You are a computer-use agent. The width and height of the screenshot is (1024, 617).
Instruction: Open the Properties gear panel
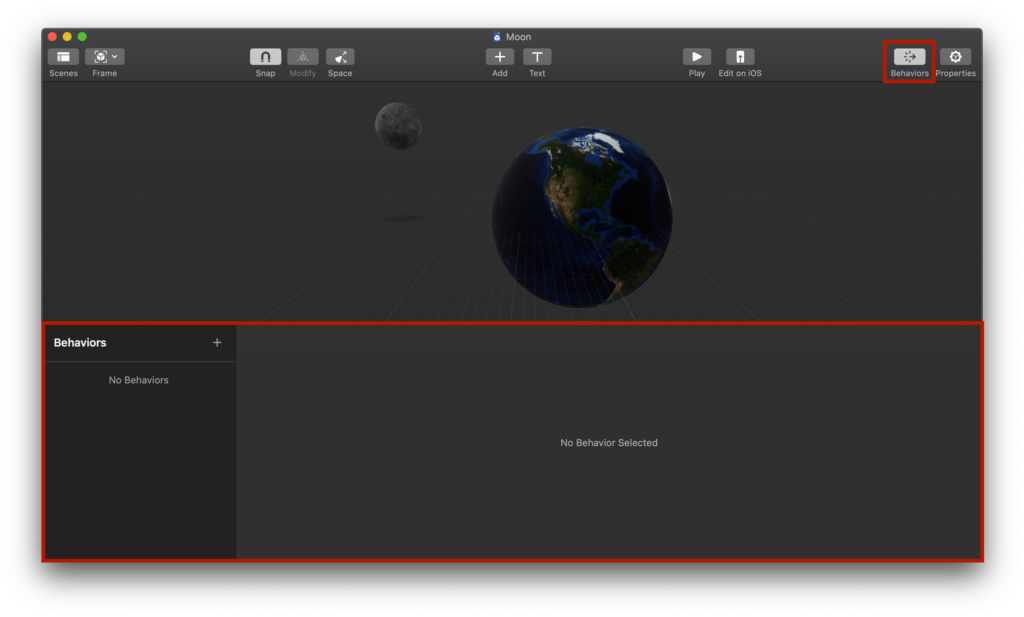click(955, 57)
